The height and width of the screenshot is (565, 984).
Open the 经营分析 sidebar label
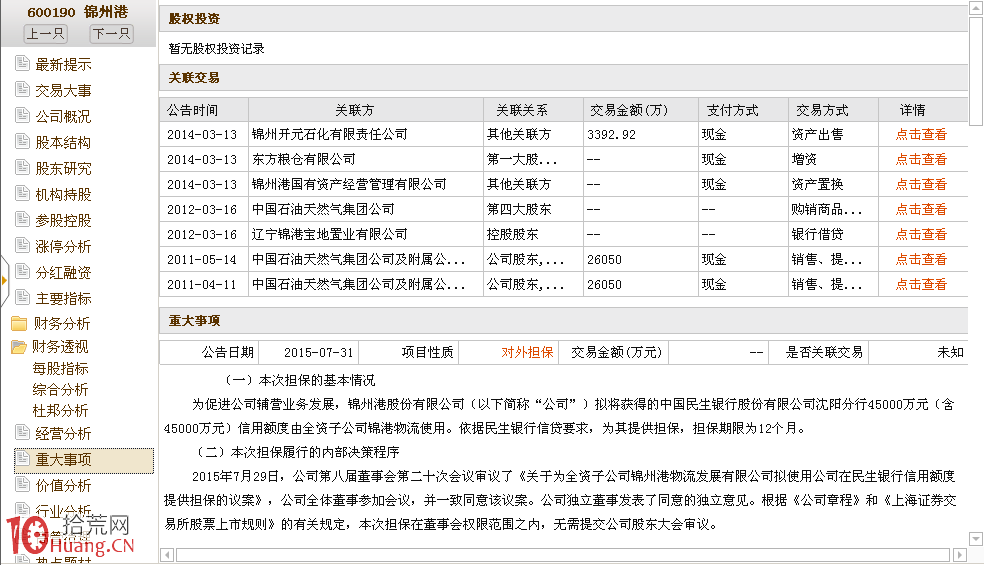point(63,433)
